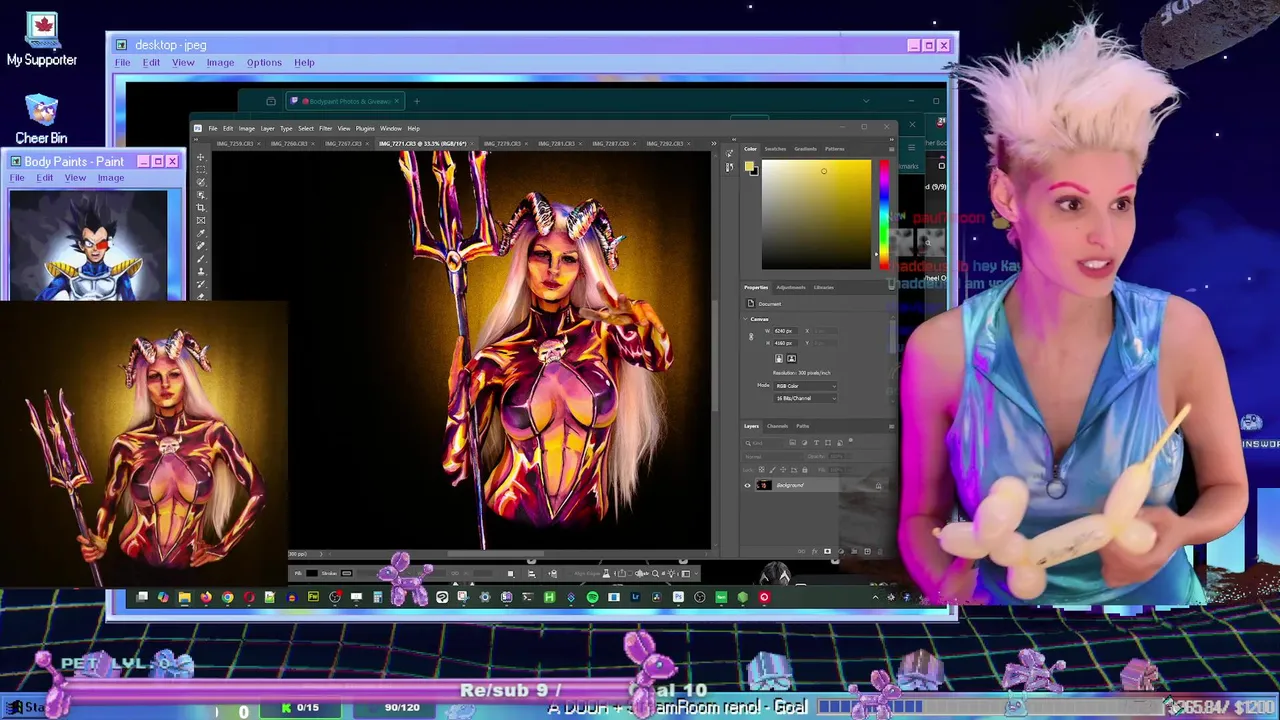Screen dimensions: 1280x720
Task: Click inside the yellow color picker field
Action: point(816,214)
